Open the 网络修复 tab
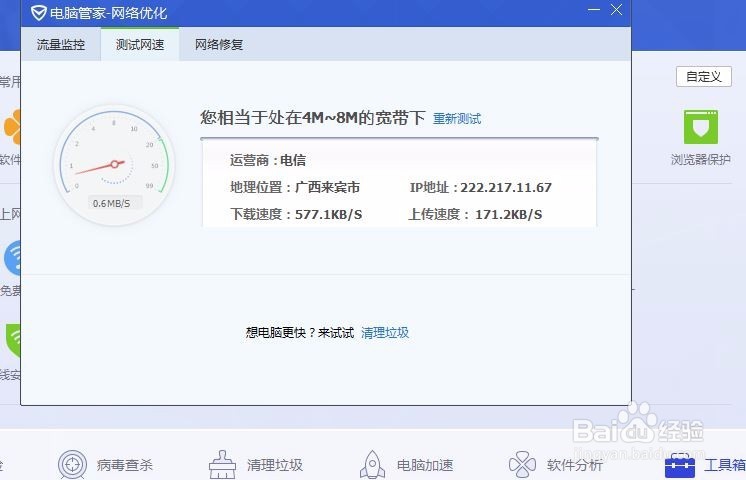Image resolution: width=746 pixels, height=480 pixels. point(219,44)
